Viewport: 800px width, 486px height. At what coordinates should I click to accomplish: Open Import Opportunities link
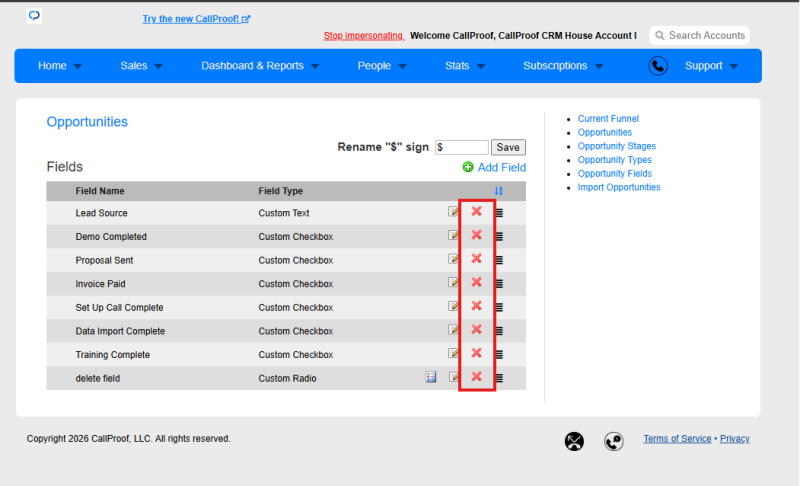[x=619, y=187]
